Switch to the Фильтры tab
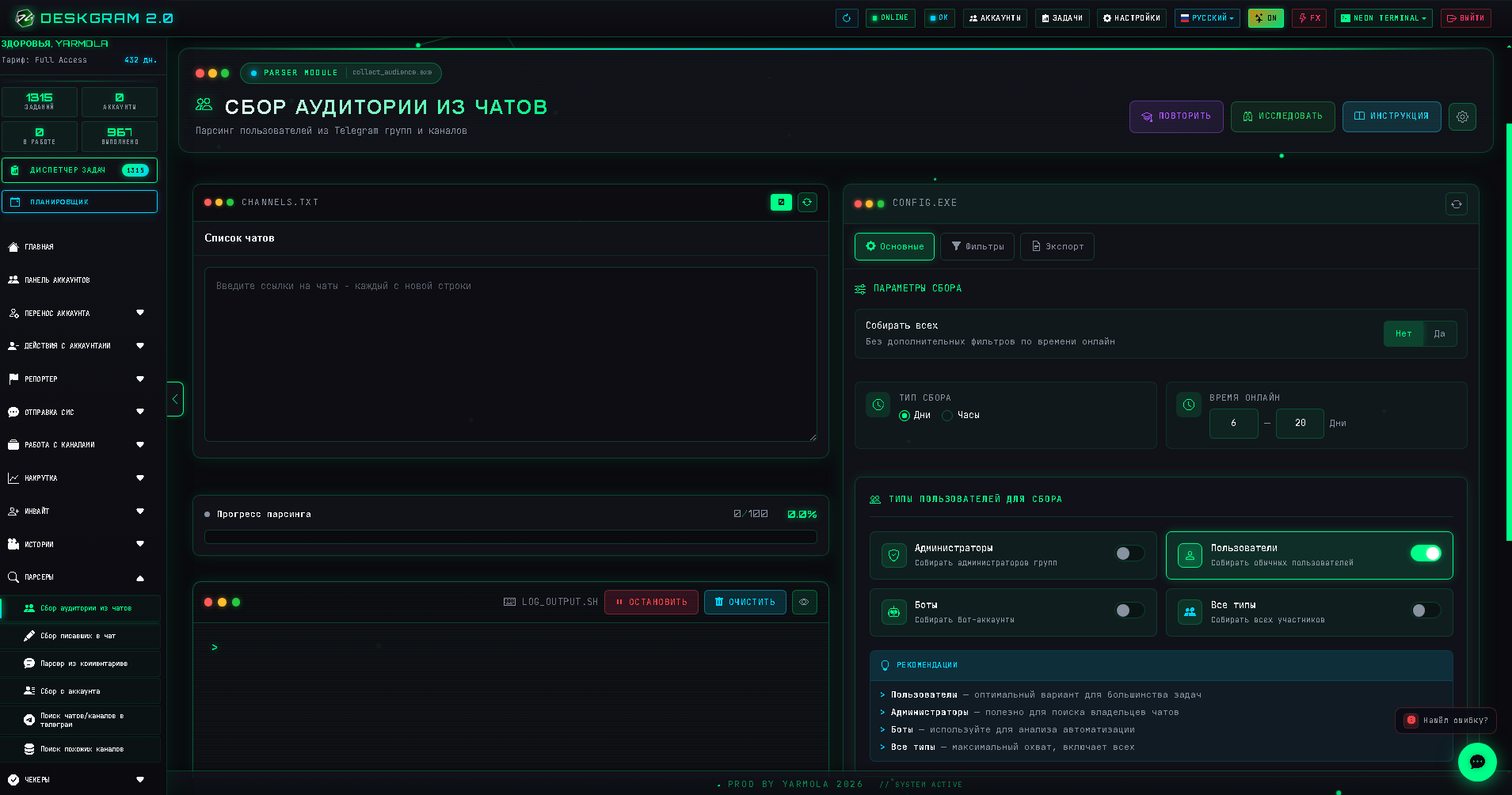The image size is (1512, 795). (x=977, y=247)
